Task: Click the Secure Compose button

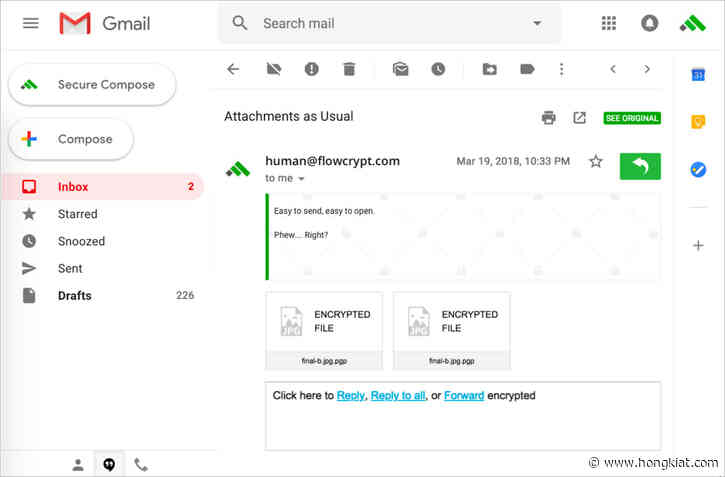Action: 92,85
